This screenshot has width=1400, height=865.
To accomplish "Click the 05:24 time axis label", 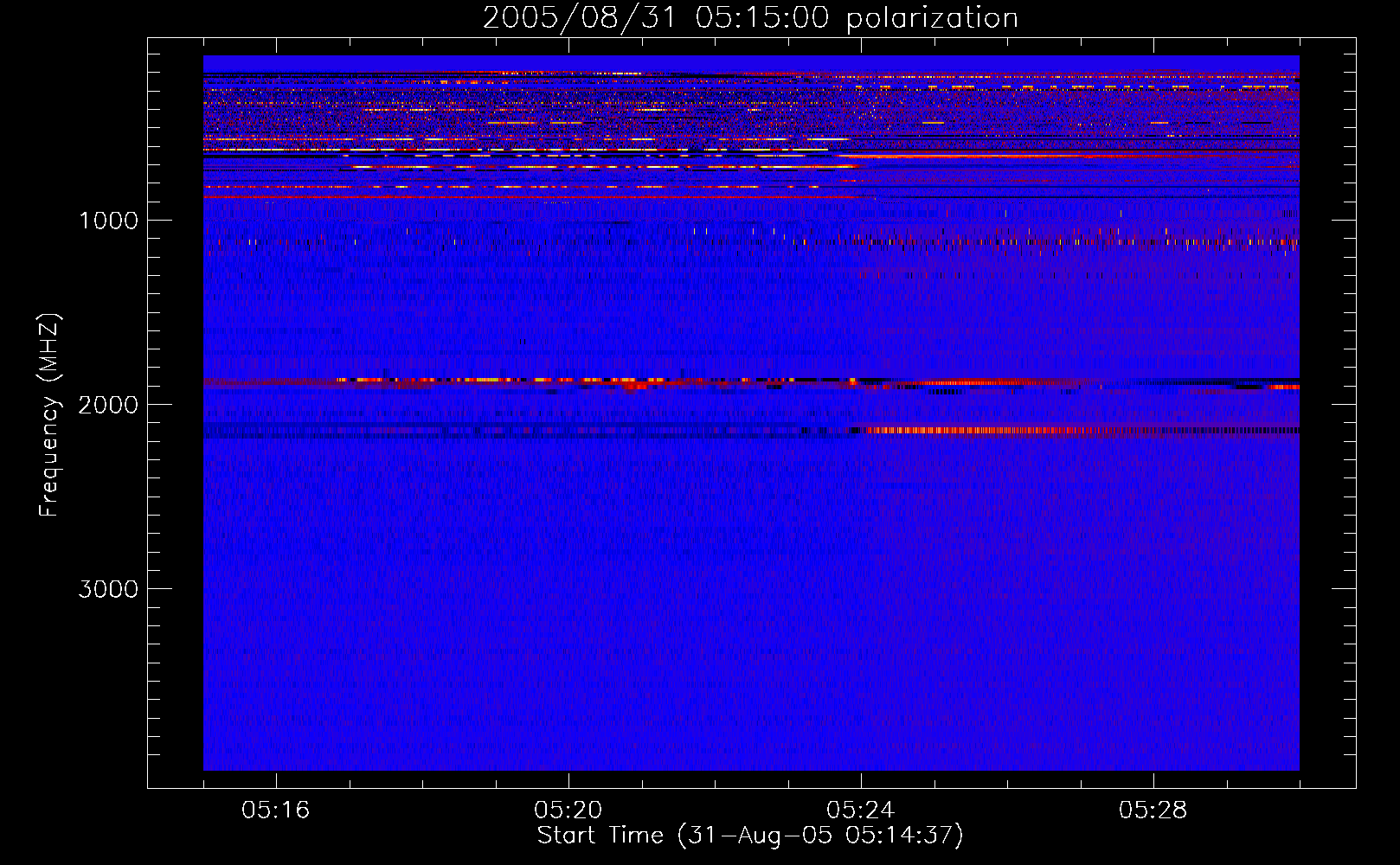I will tap(860, 811).
